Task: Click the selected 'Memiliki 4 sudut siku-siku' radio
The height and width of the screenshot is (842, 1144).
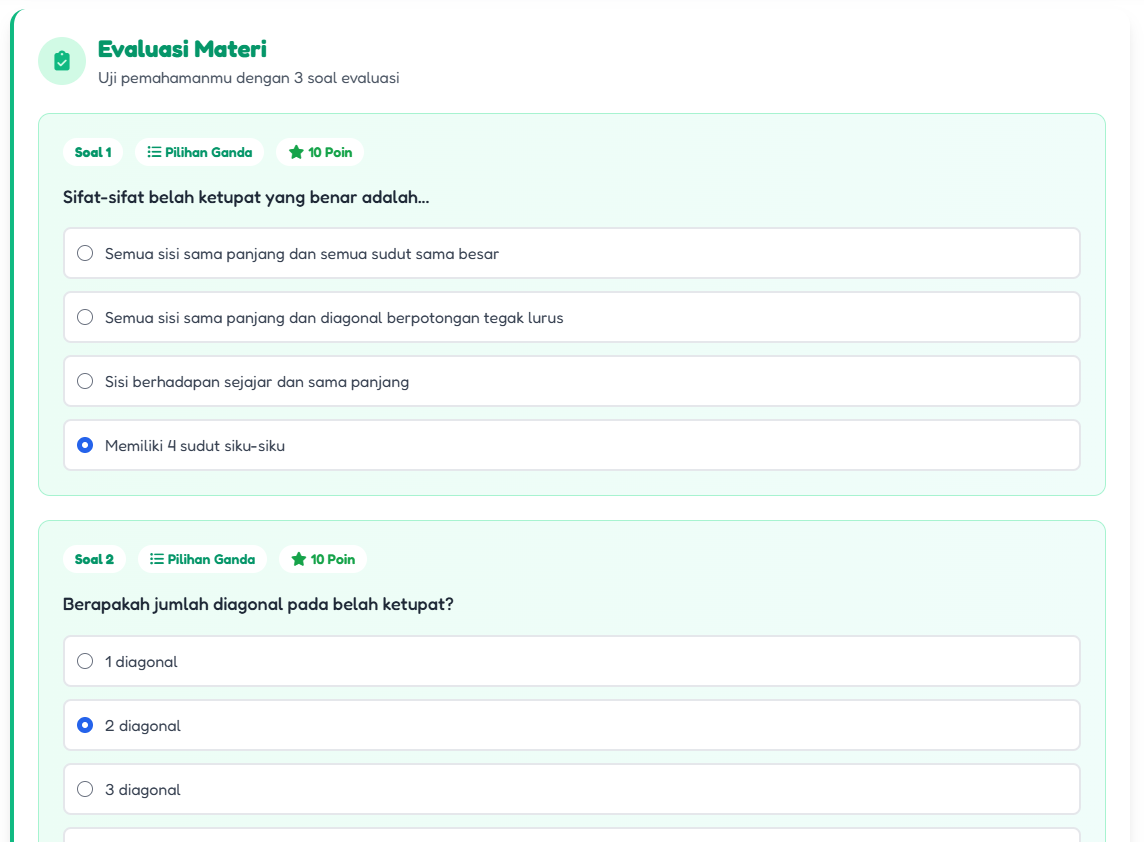Action: pyautogui.click(x=85, y=446)
